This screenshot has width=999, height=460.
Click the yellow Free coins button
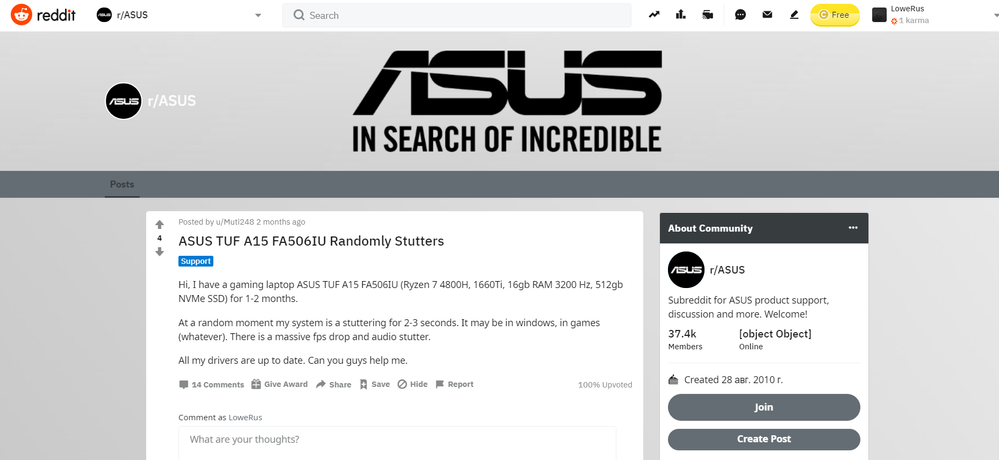coord(835,15)
